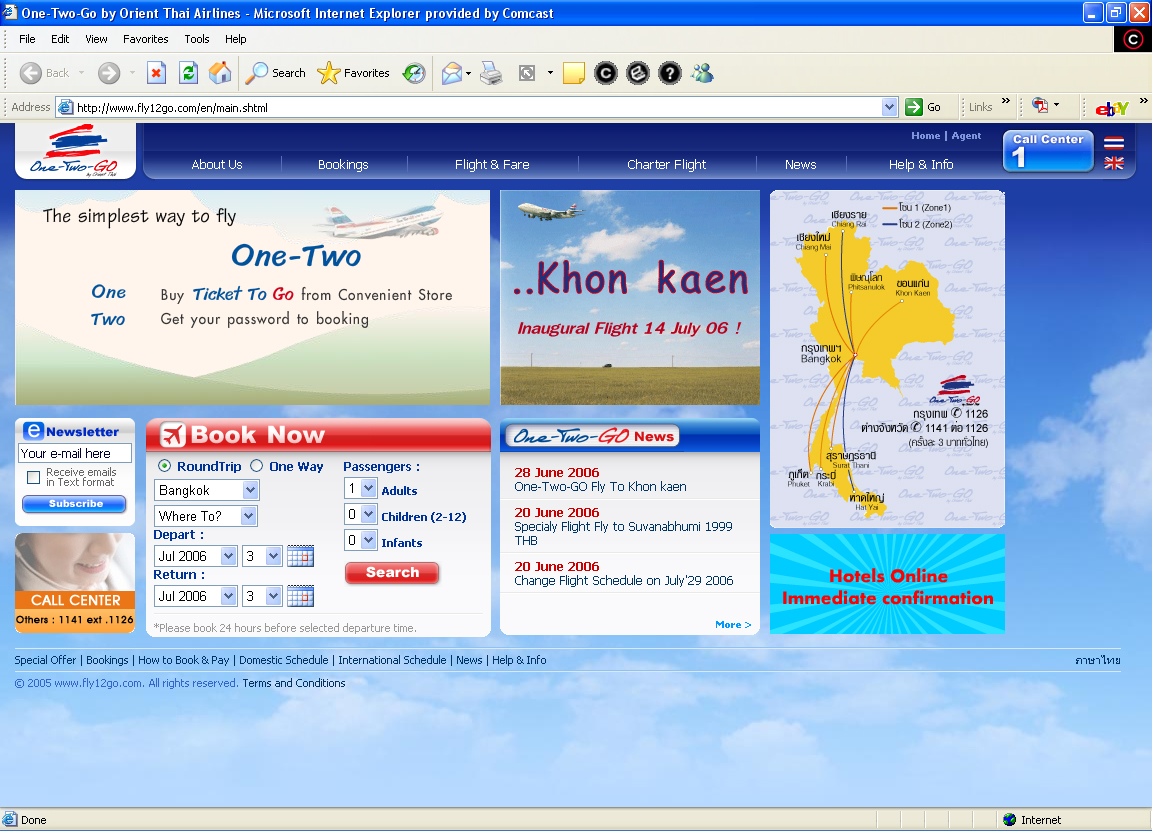Click the yellow note icon
The image size is (1152, 831).
pyautogui.click(x=574, y=73)
